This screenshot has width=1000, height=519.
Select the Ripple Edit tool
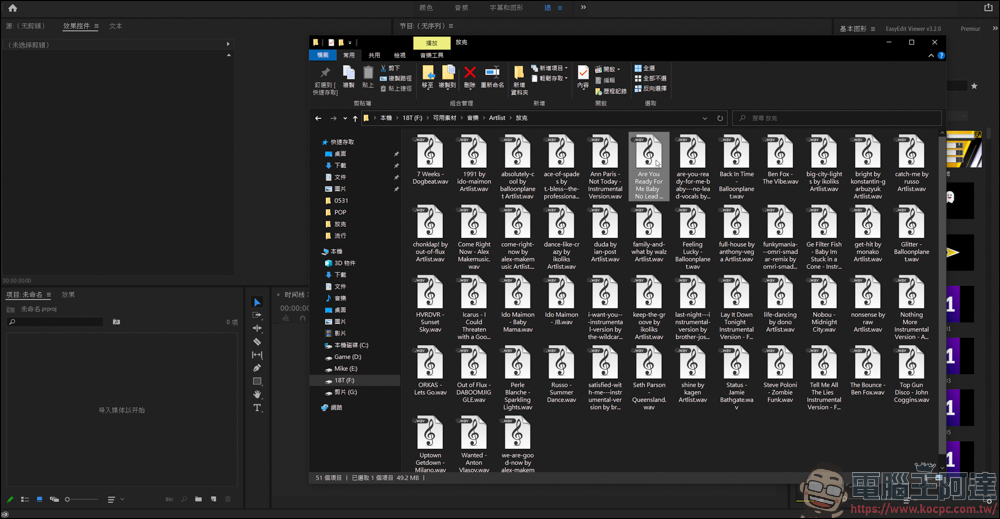coord(257,328)
